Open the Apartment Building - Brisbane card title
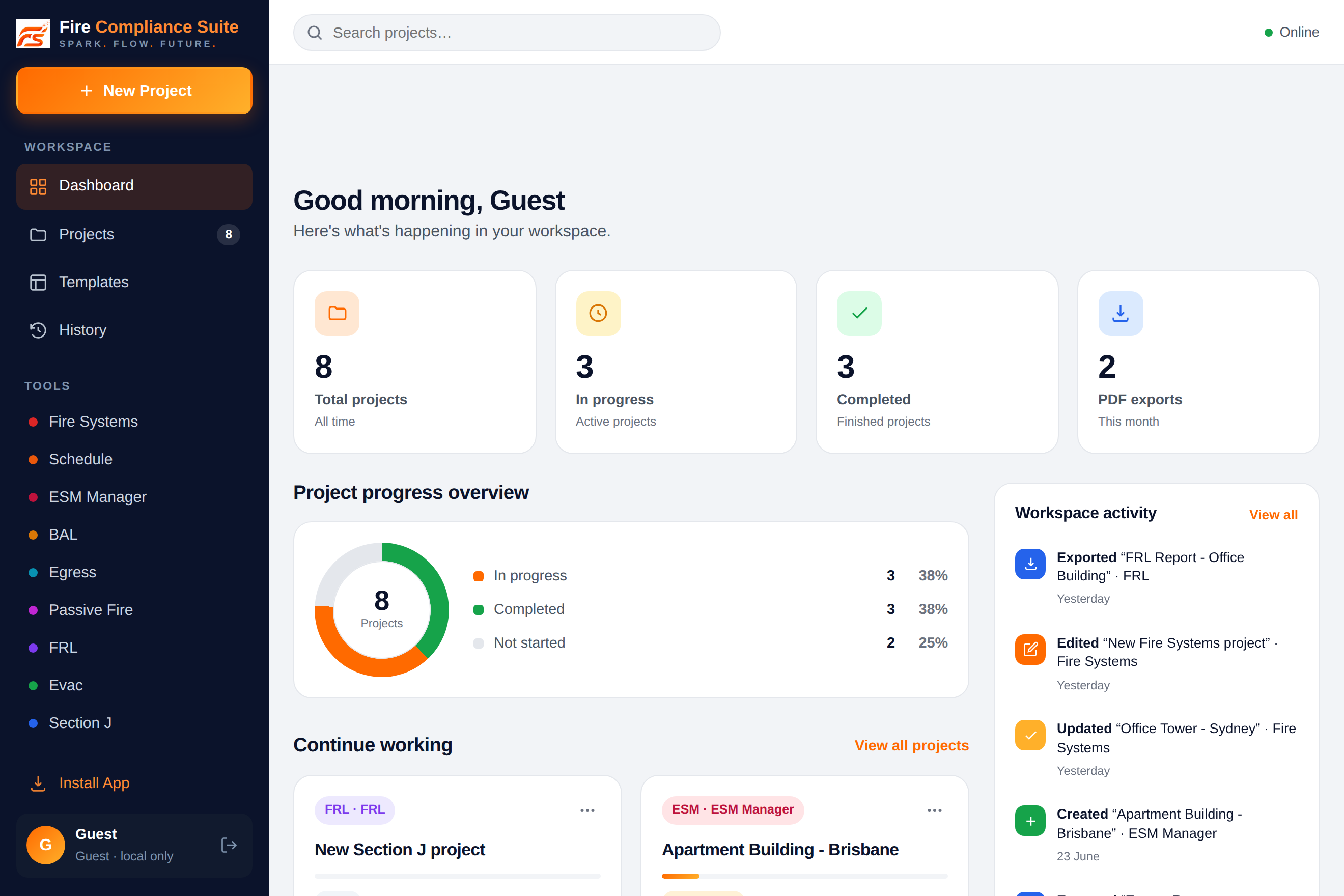The image size is (1344, 896). (x=780, y=850)
